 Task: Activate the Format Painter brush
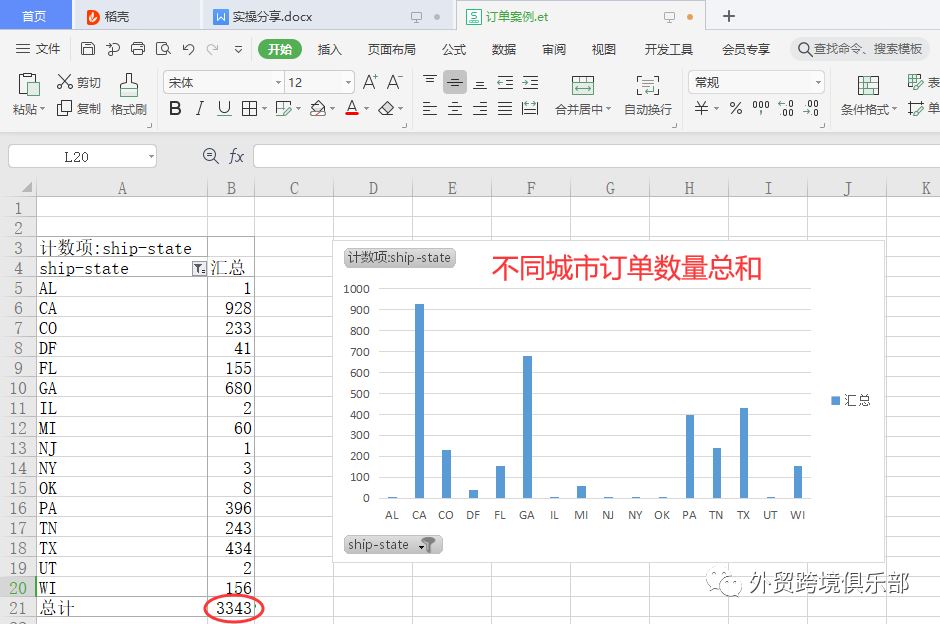(129, 85)
